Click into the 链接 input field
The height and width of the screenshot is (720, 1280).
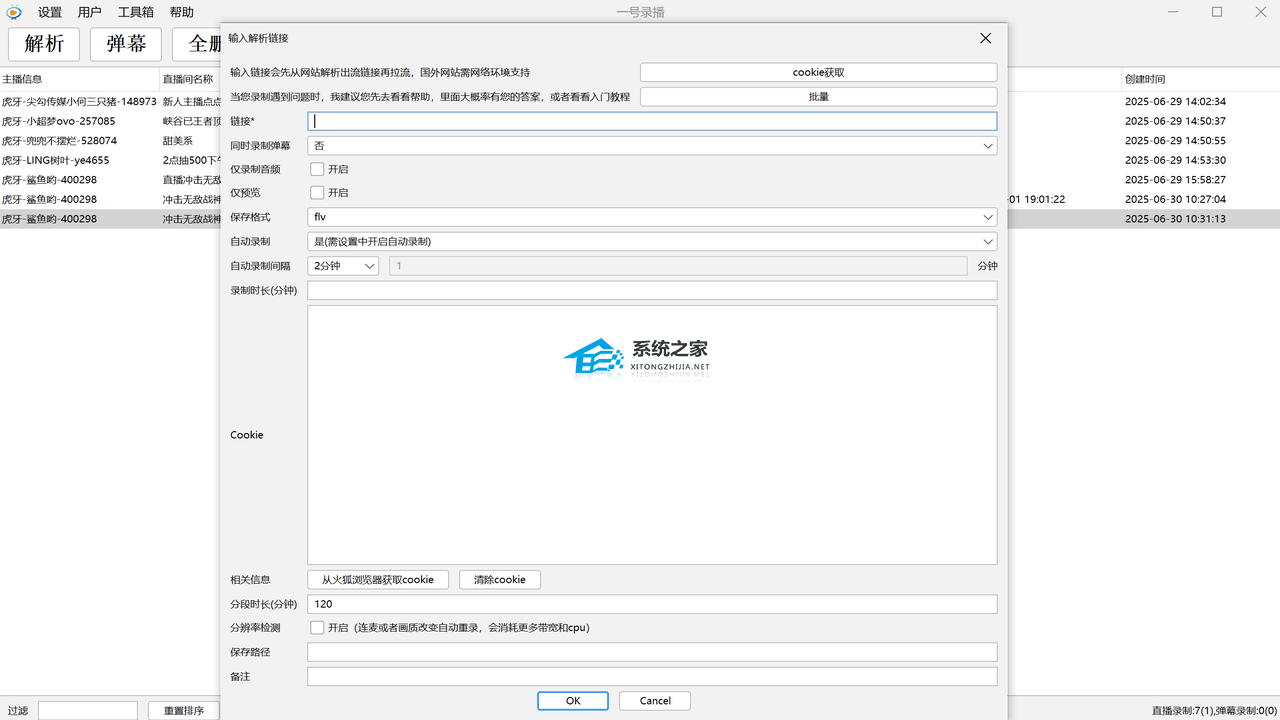[651, 121]
